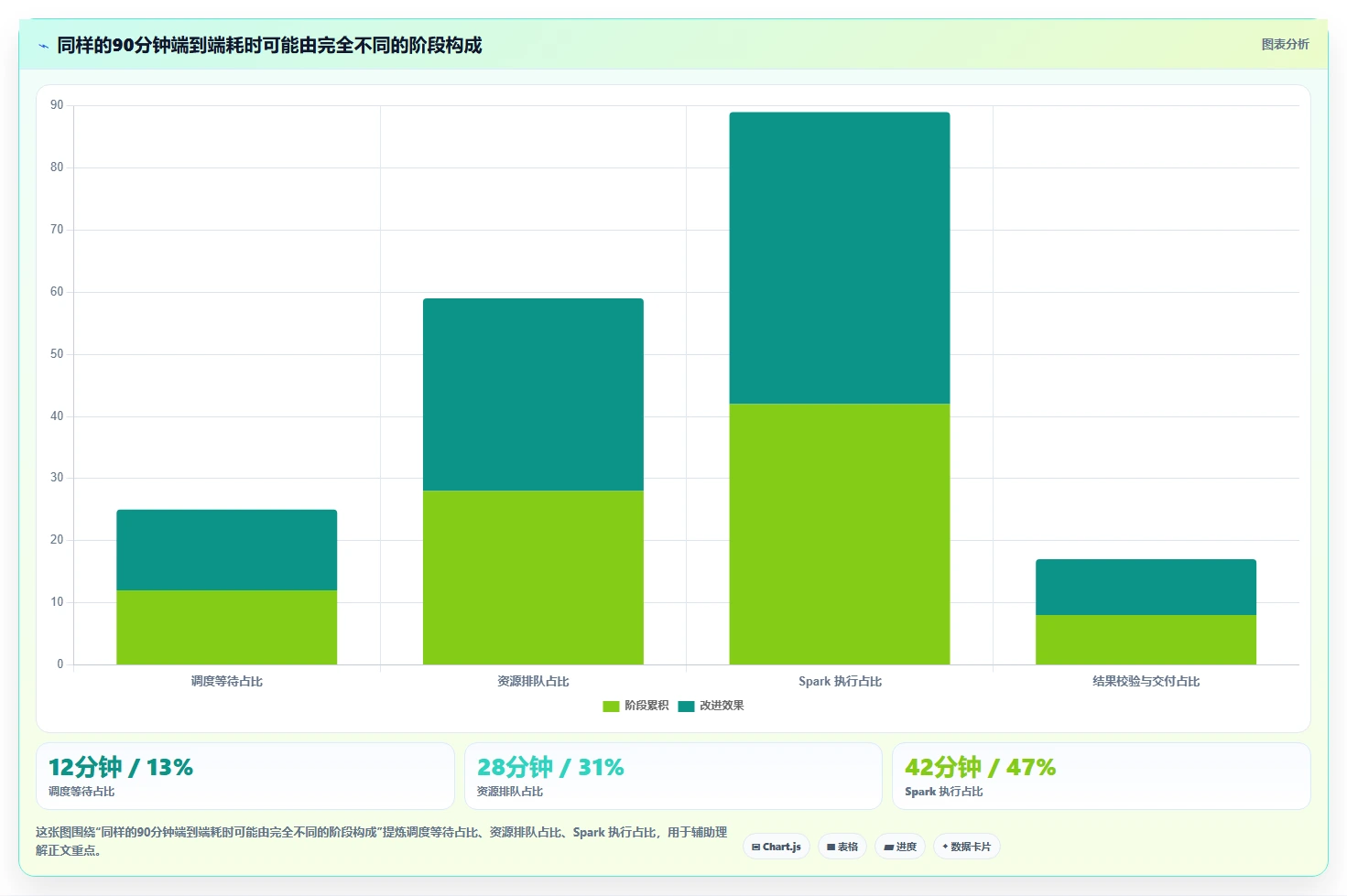This screenshot has width=1347, height=896.
Task: Click the description paragraph below the cards
Action: (381, 841)
